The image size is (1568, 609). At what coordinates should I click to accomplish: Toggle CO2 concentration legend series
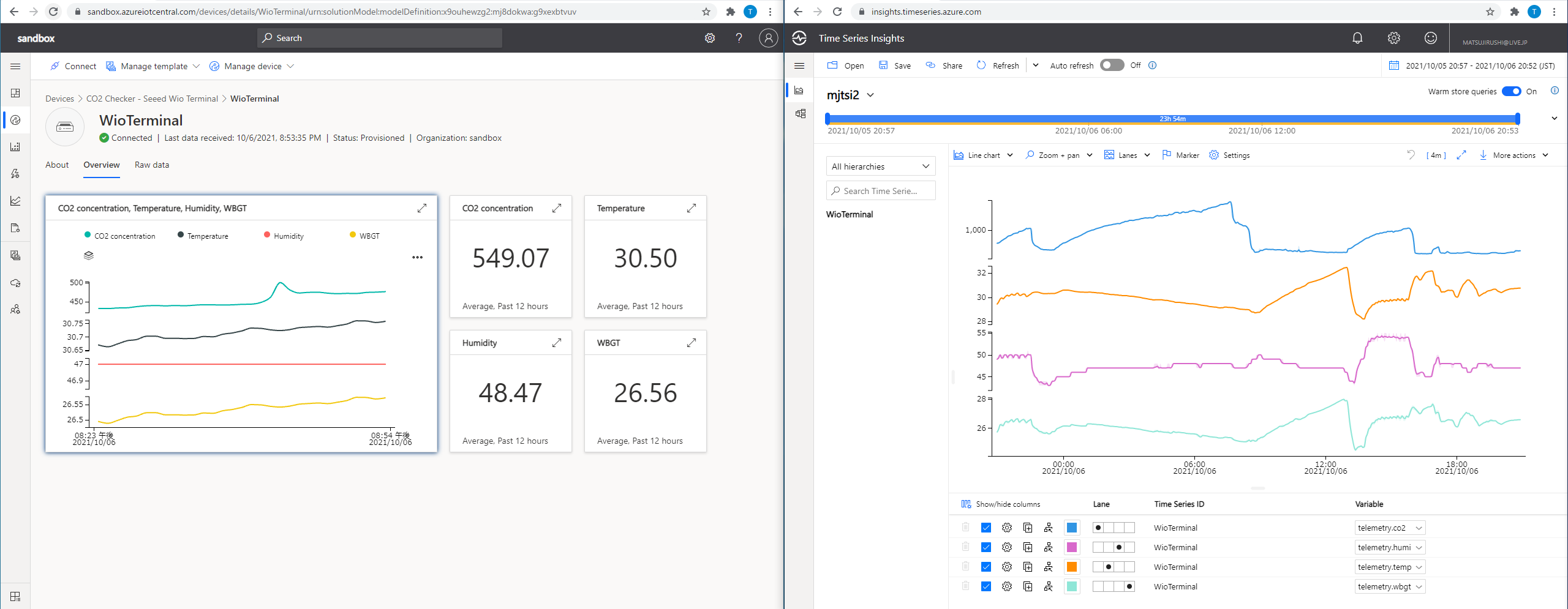(x=120, y=236)
